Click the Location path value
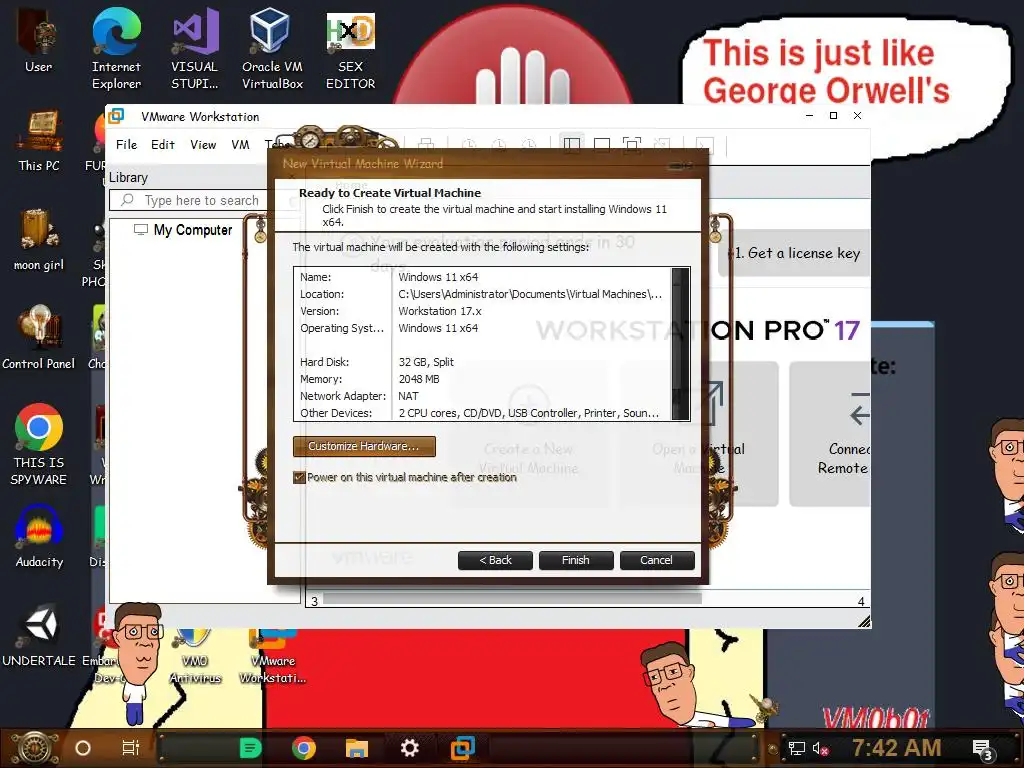This screenshot has width=1024, height=768. pyautogui.click(x=530, y=294)
